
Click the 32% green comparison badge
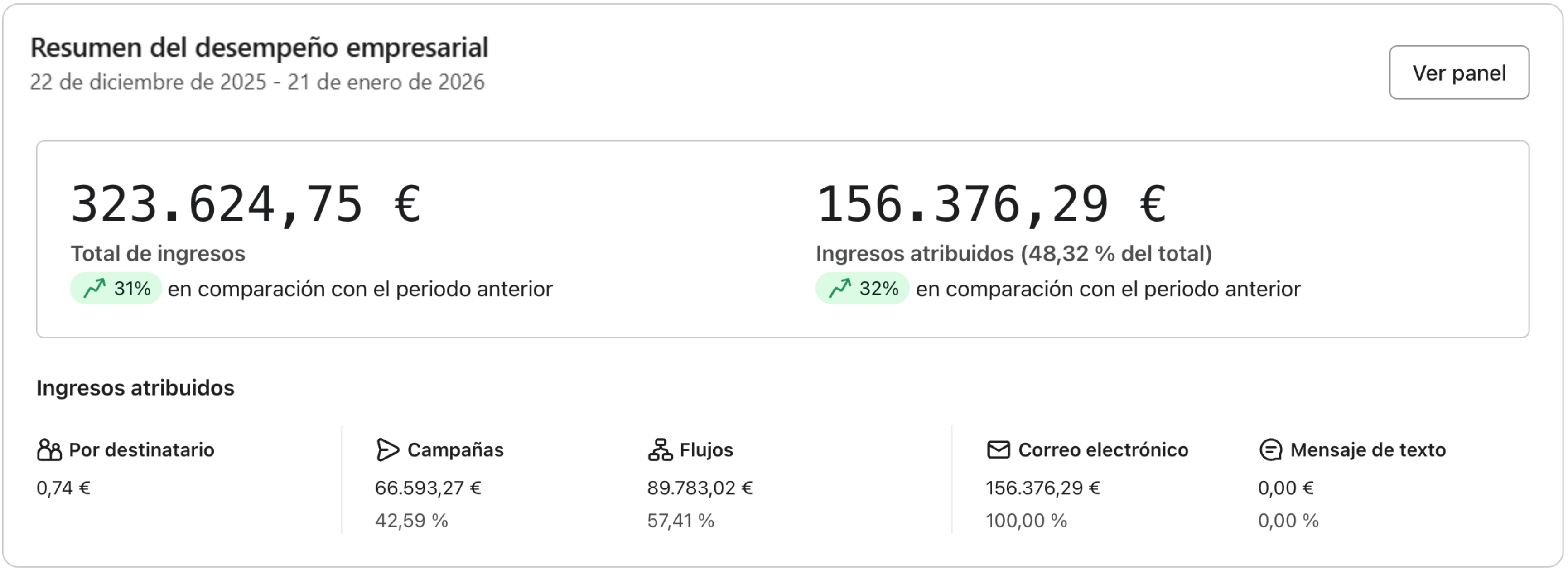point(862,289)
